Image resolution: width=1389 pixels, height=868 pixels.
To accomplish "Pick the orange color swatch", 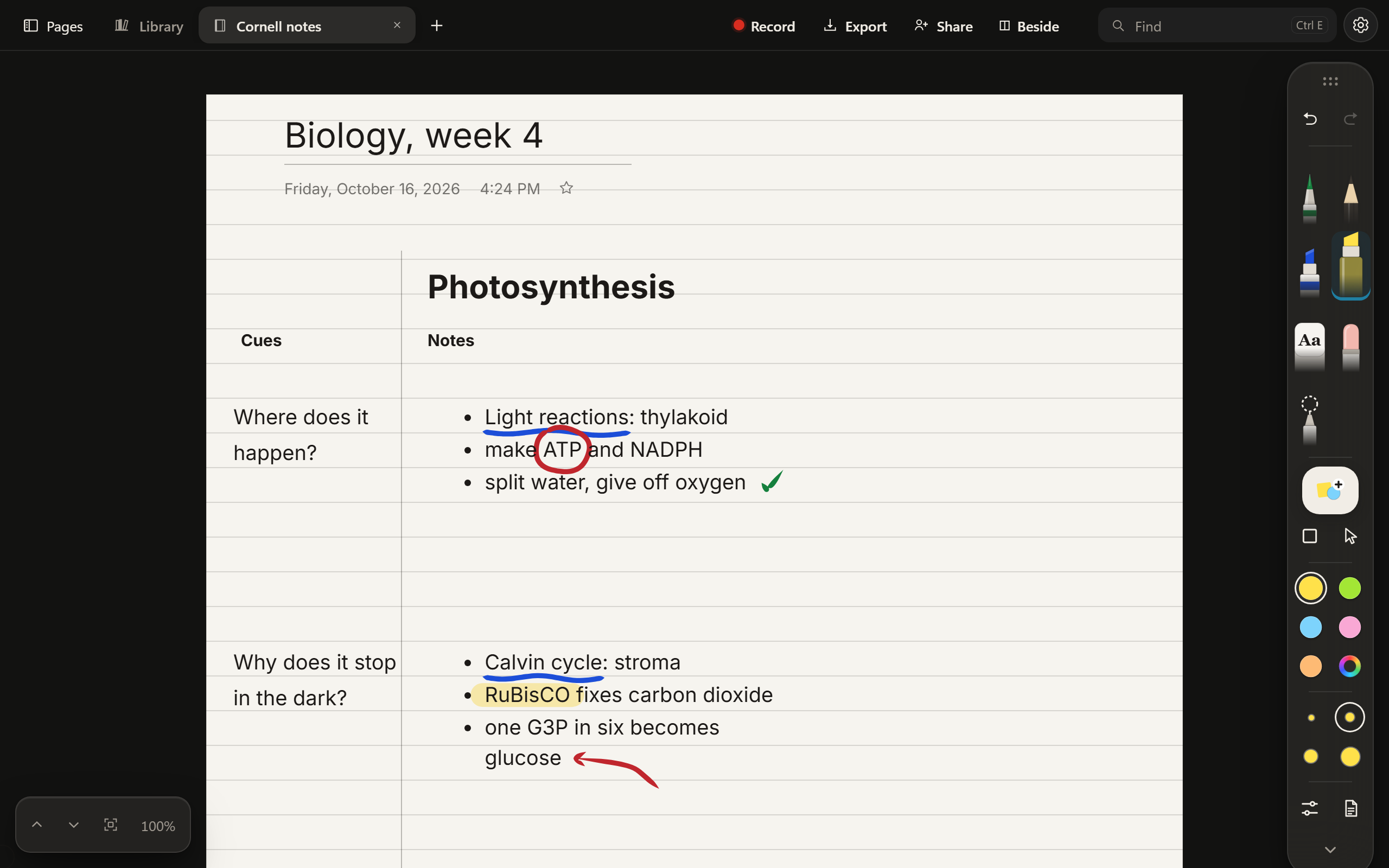I will (1311, 666).
